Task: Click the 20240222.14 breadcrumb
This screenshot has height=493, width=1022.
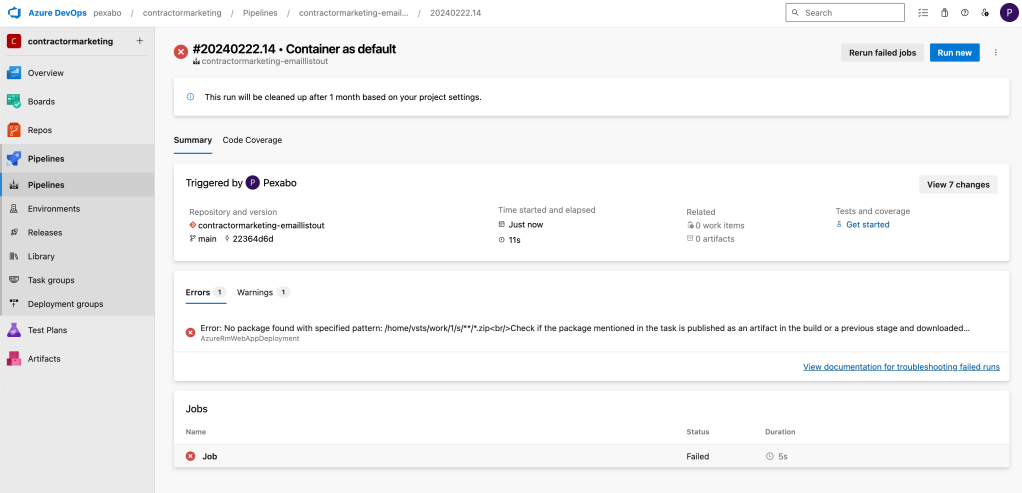Action: [456, 13]
